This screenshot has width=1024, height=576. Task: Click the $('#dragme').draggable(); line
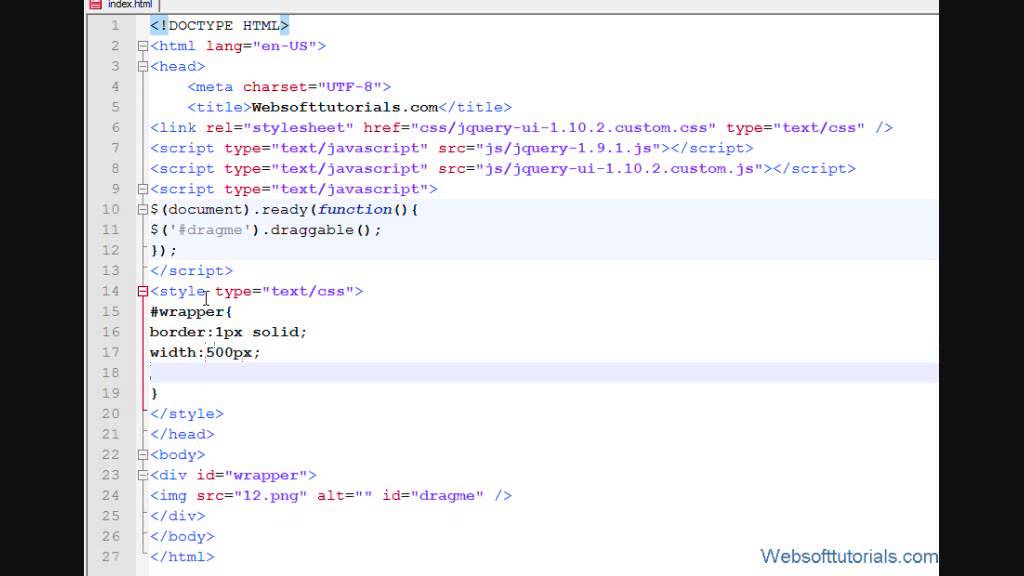tap(265, 230)
